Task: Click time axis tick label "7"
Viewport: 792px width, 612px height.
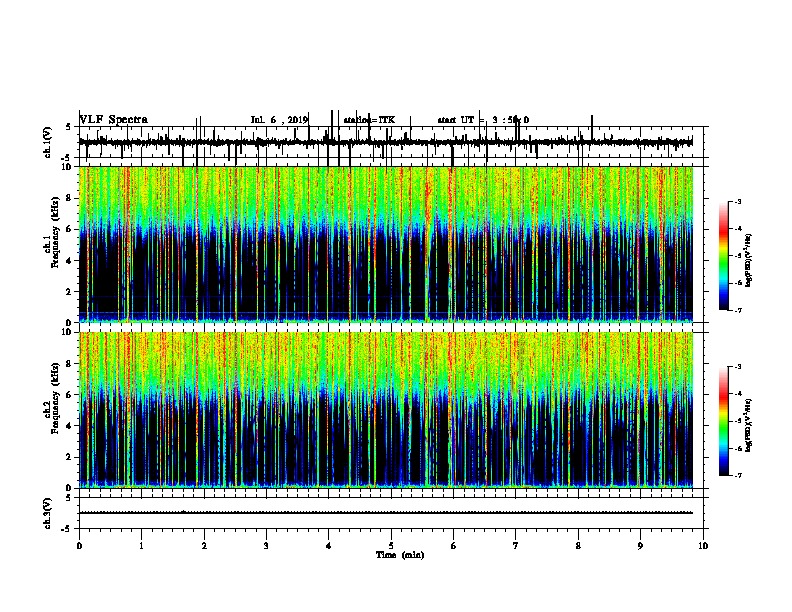Action: pyautogui.click(x=516, y=546)
